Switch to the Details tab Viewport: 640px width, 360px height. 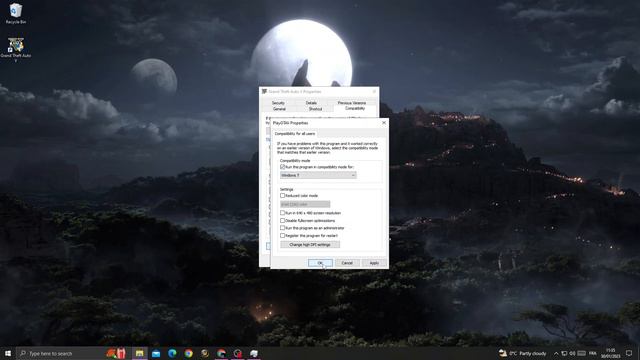311,103
